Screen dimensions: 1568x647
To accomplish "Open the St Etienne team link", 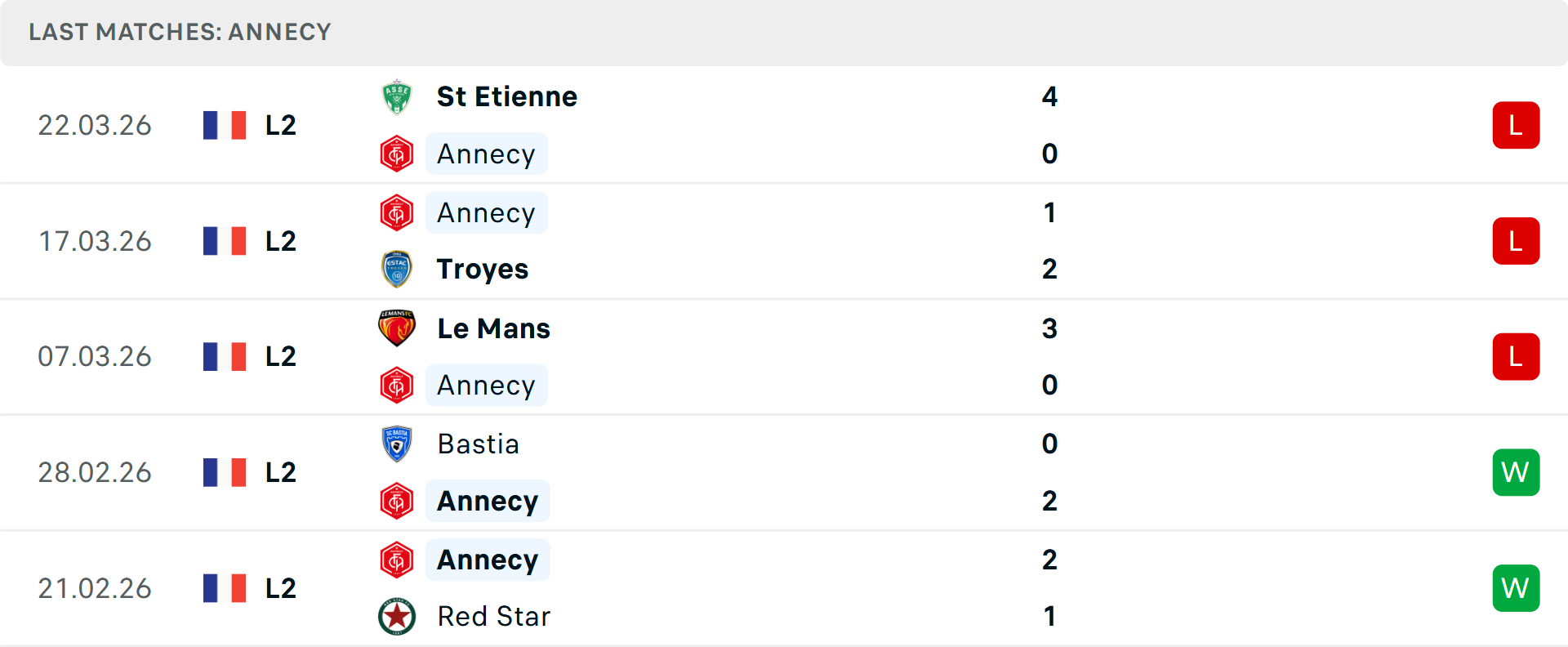I will click(x=506, y=97).
